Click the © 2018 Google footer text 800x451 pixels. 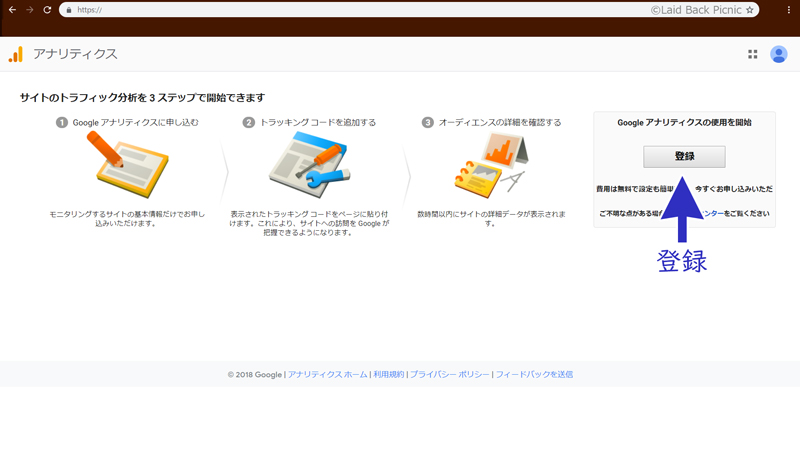255,374
